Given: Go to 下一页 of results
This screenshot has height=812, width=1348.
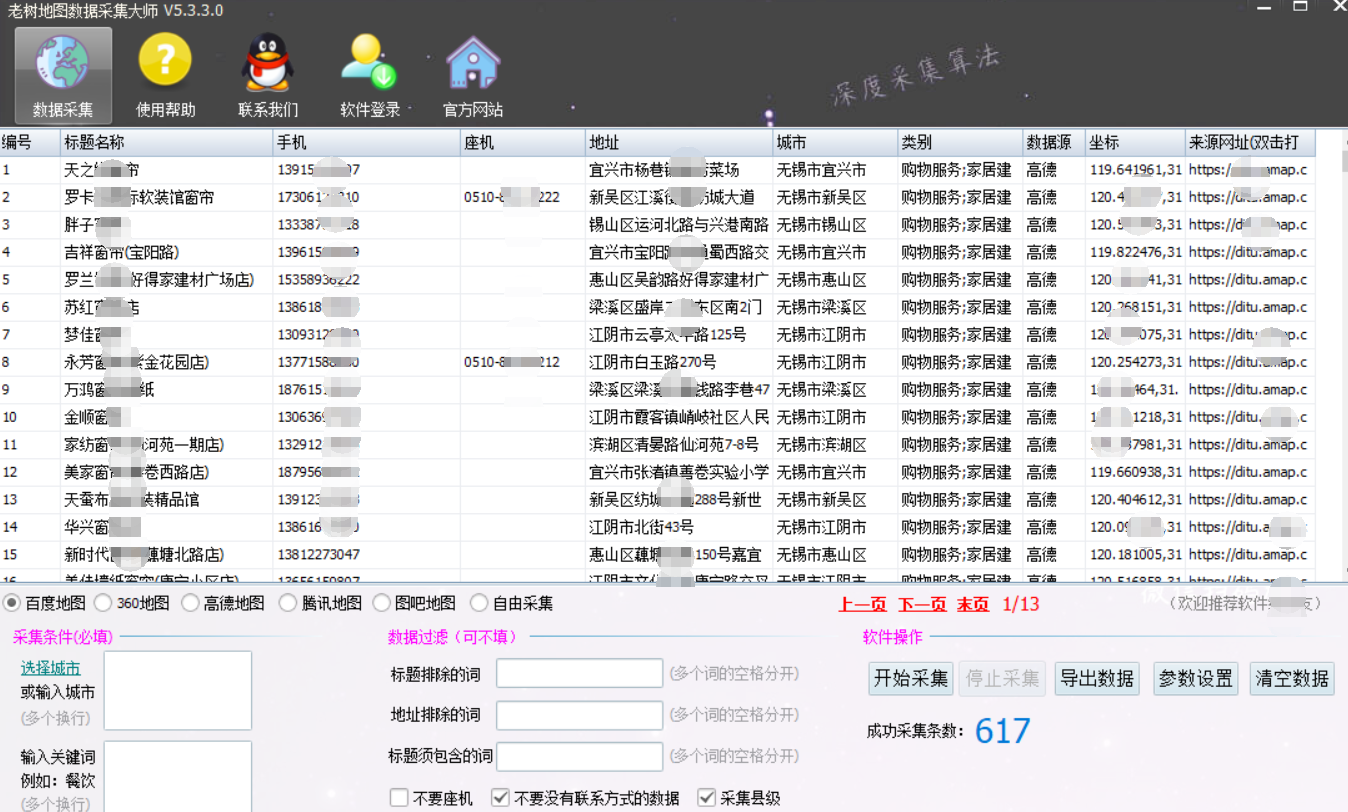Looking at the screenshot, I should (x=921, y=604).
